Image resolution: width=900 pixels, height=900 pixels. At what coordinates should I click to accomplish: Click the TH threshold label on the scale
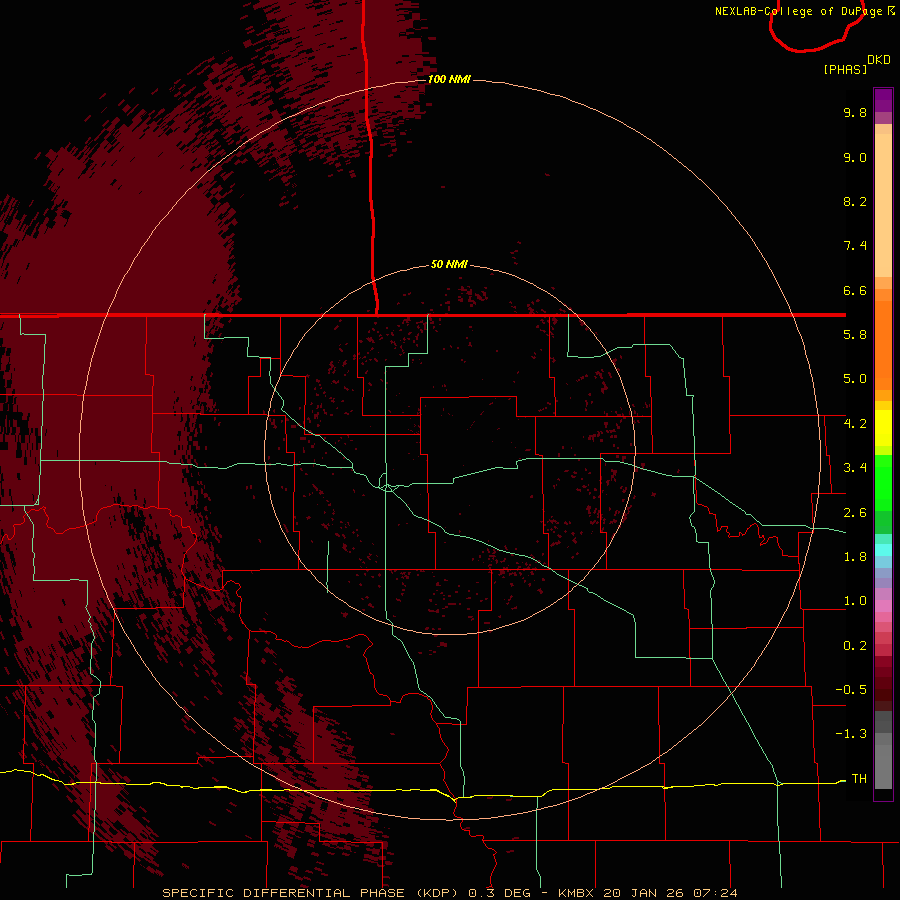pyautogui.click(x=859, y=779)
